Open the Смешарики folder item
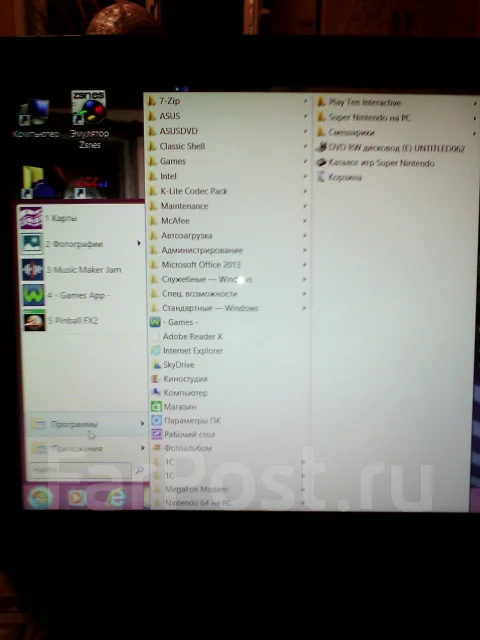The width and height of the screenshot is (480, 640). point(396,133)
